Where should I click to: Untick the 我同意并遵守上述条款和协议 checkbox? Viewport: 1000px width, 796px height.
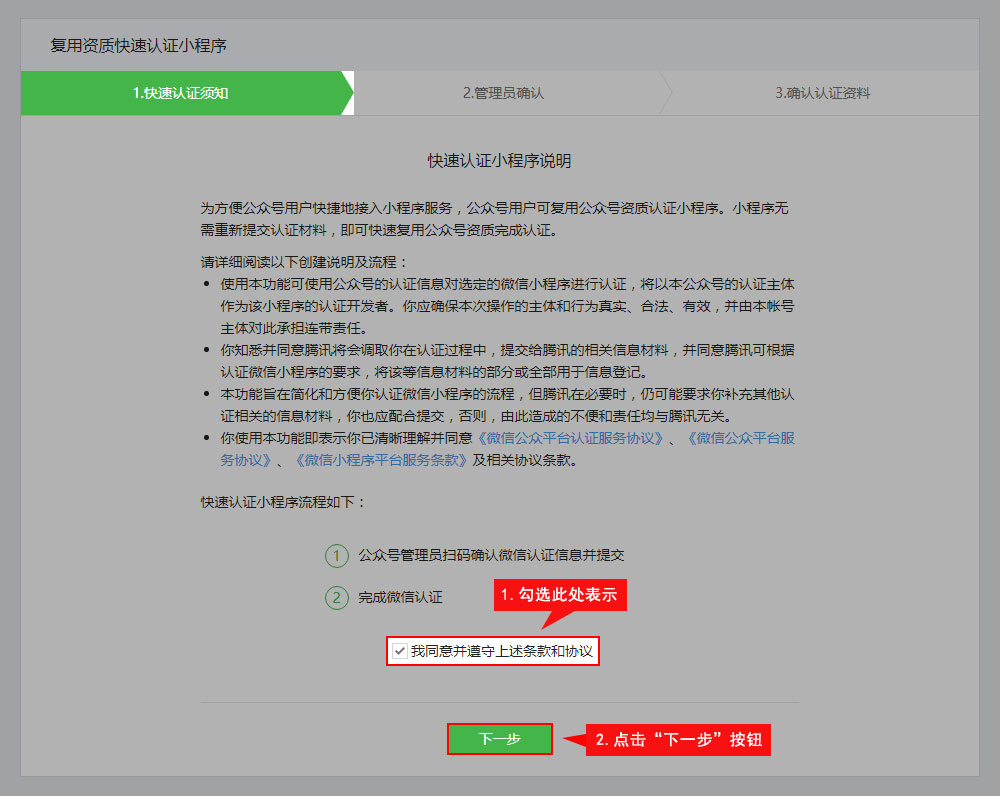click(400, 652)
